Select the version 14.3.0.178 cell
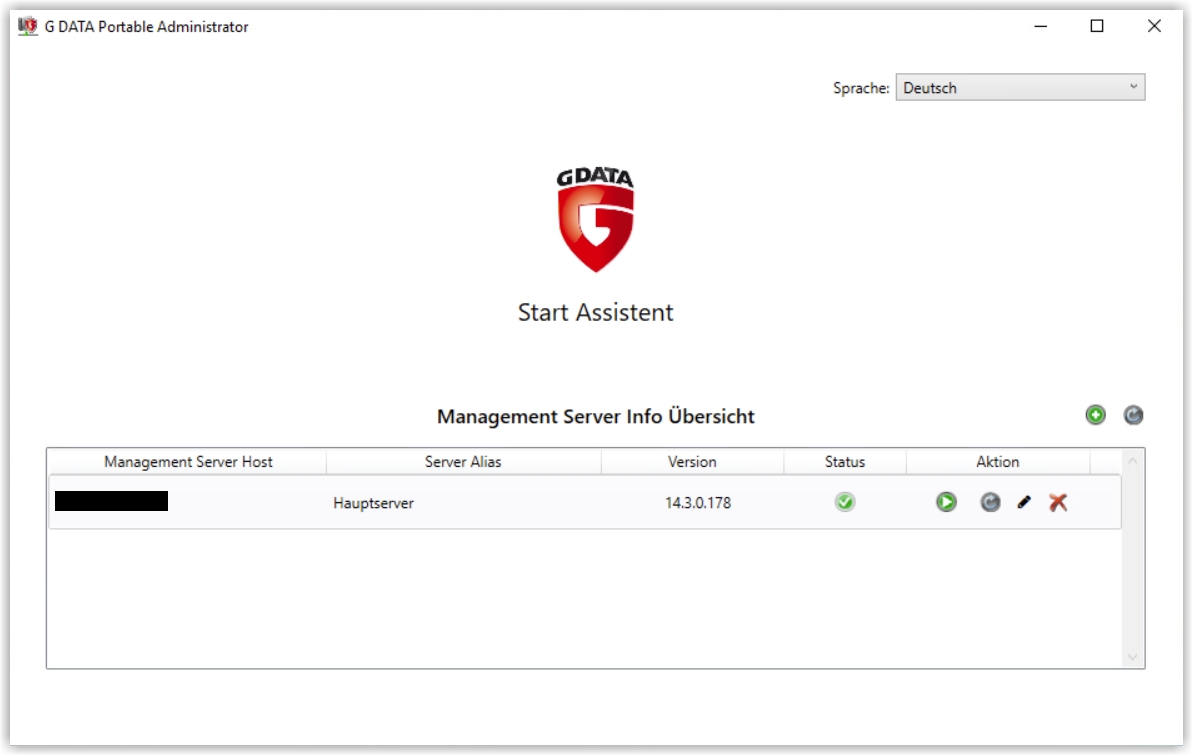This screenshot has height=756, width=1193. point(698,503)
